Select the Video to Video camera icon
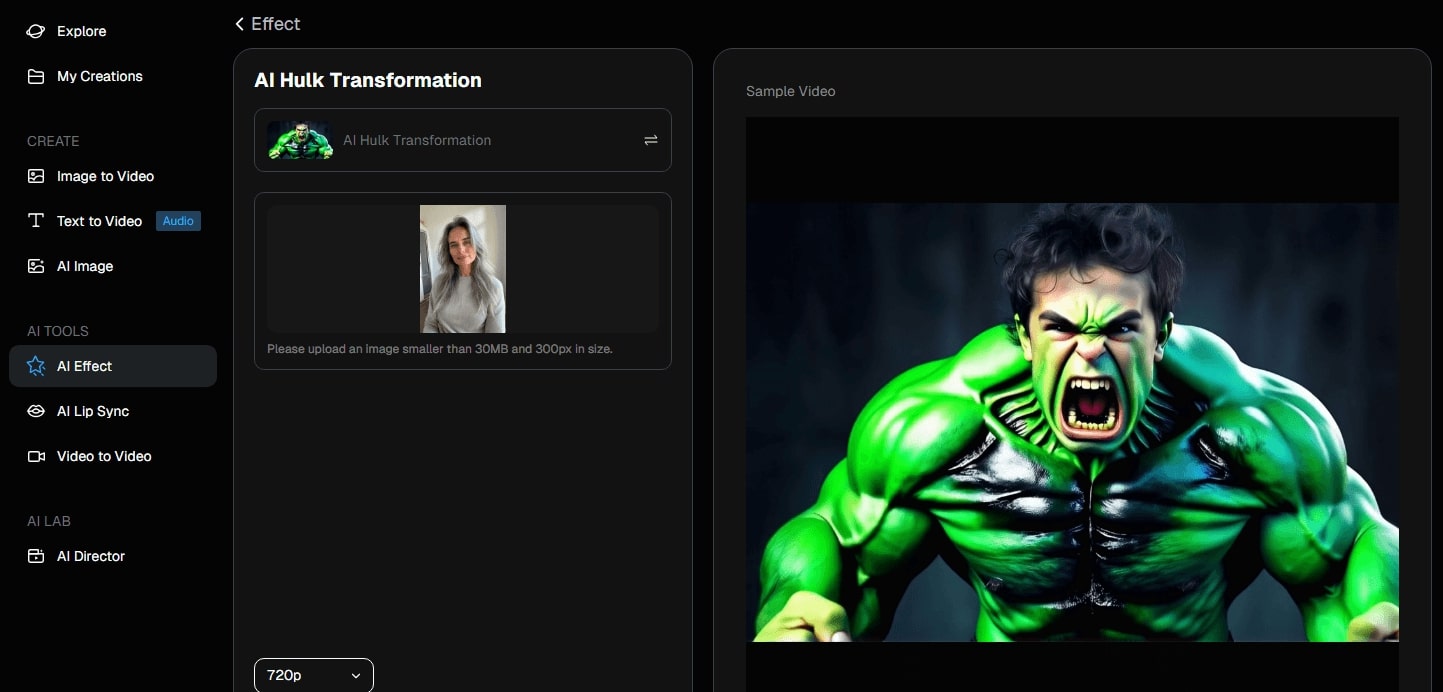Screen dimensions: 1443x692 [x=36, y=456]
